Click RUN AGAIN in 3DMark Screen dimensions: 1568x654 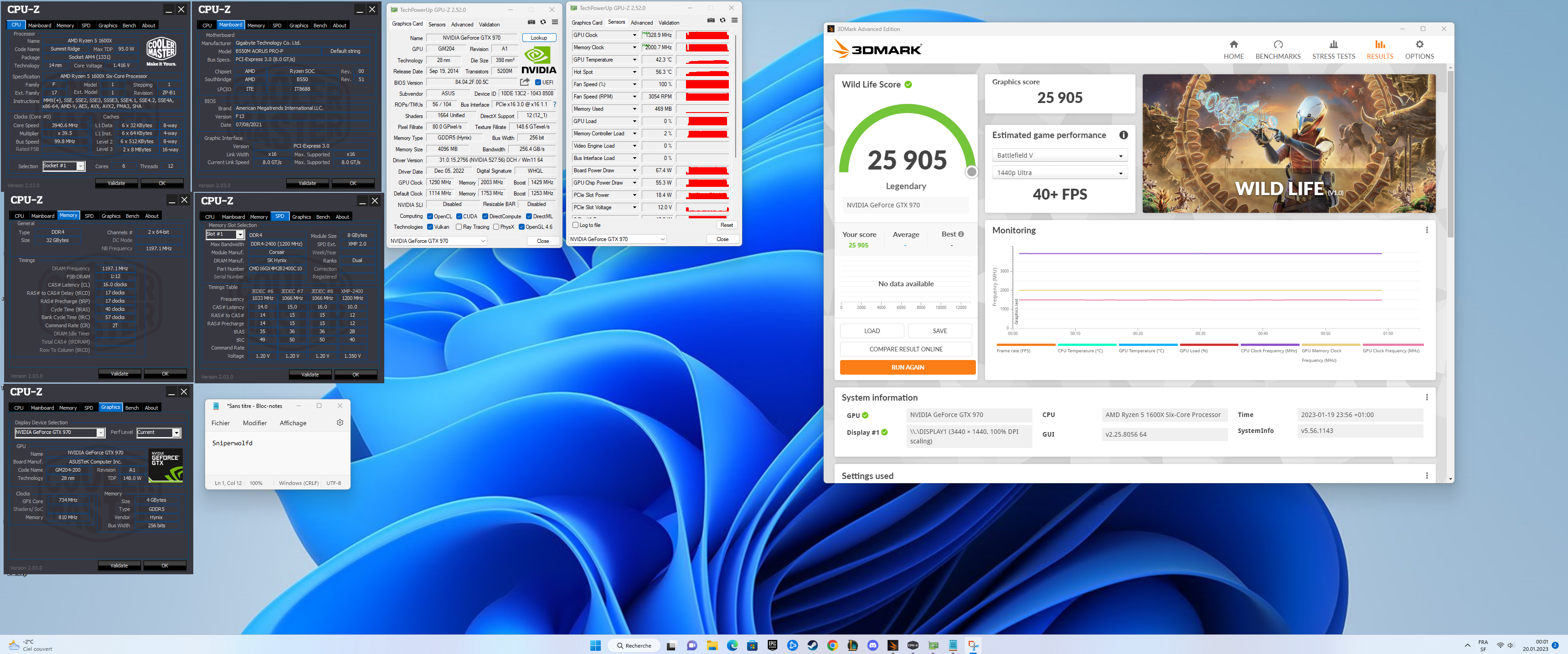tap(907, 367)
